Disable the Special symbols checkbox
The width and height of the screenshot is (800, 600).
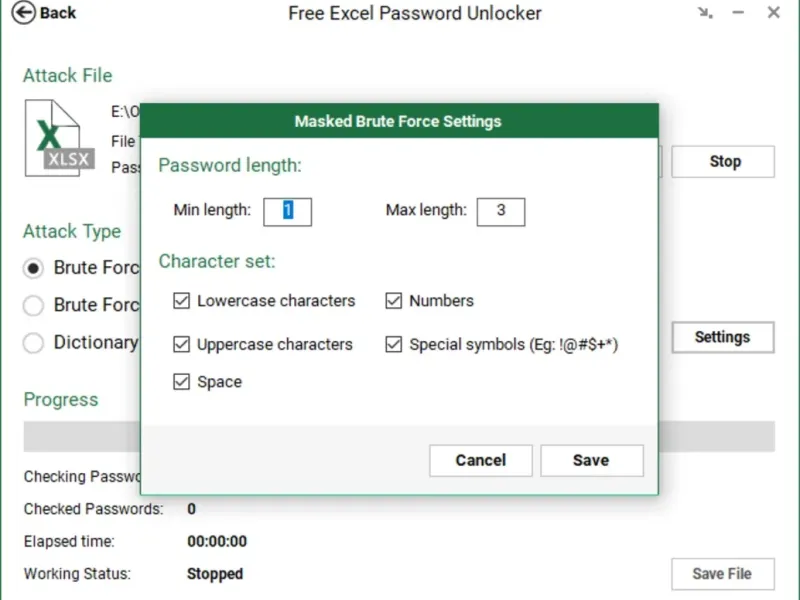393,344
